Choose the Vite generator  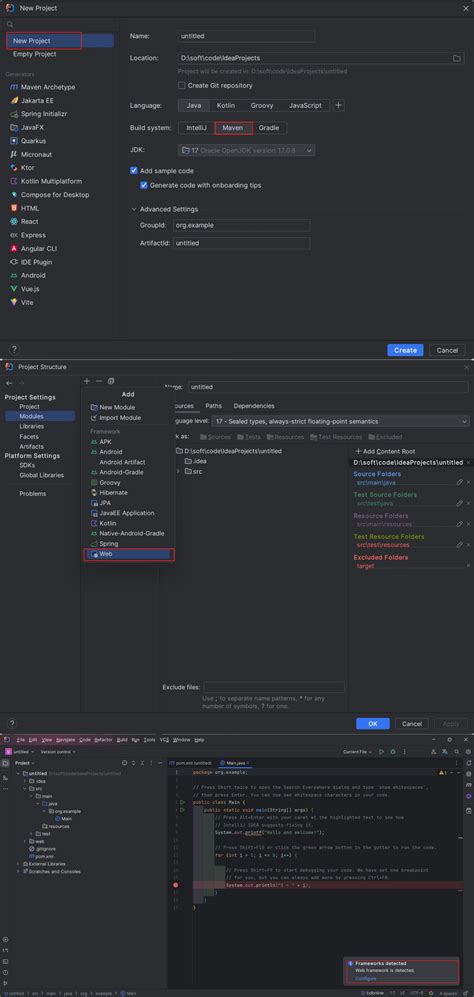pyautogui.click(x=22, y=303)
